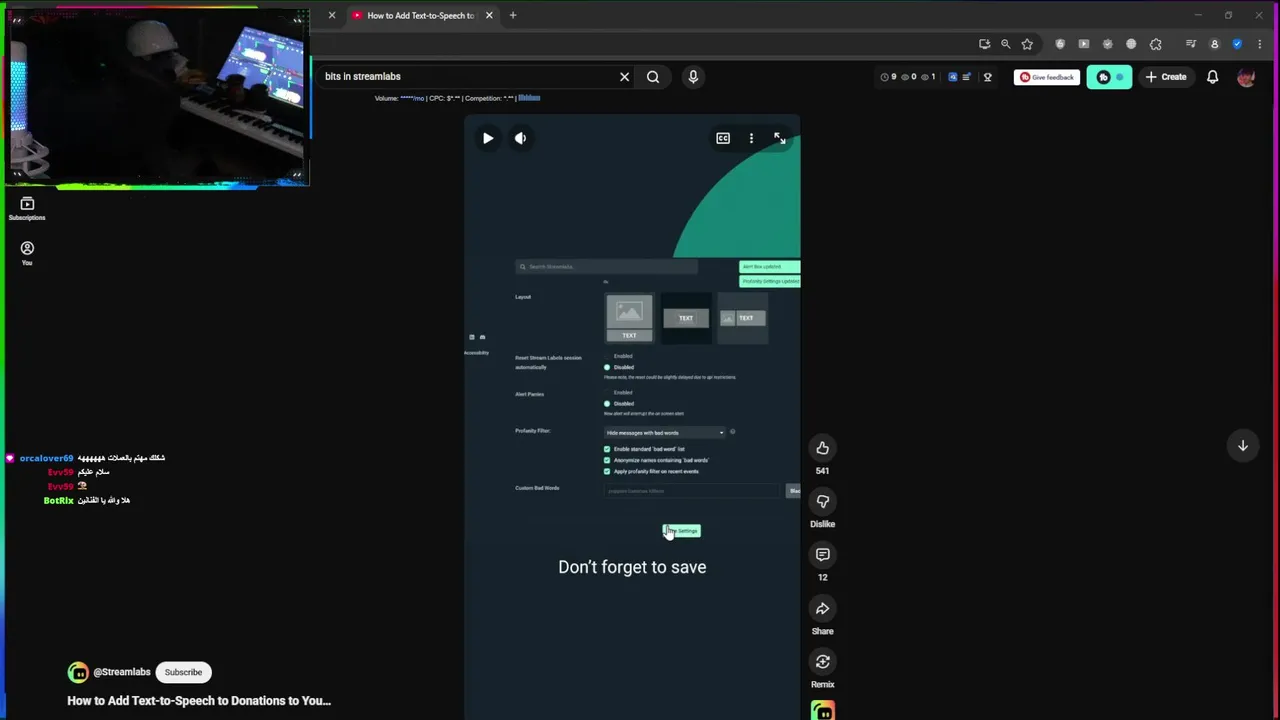Choose the text-only layout thumbnail
The width and height of the screenshot is (1280, 720).
[686, 318]
